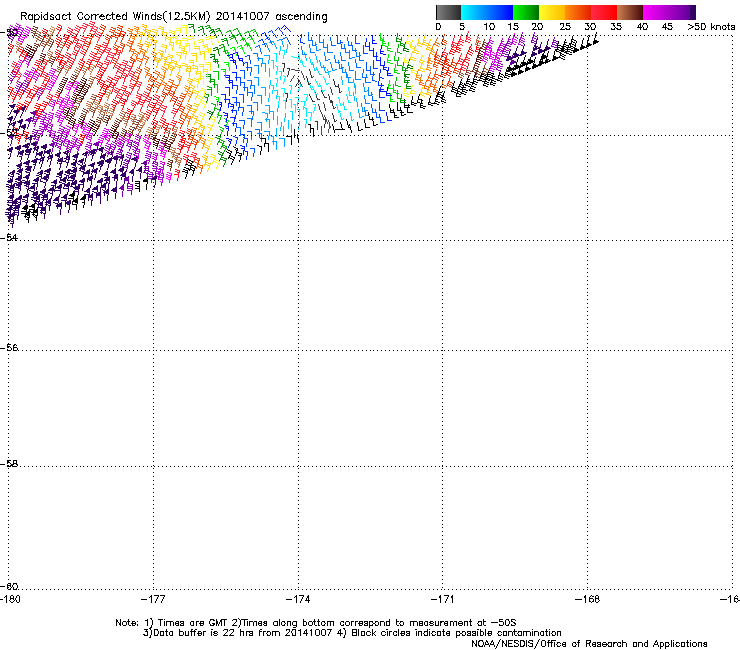Click the red 30–35 knots legend color
This screenshot has height=650, width=740.
[x=604, y=12]
